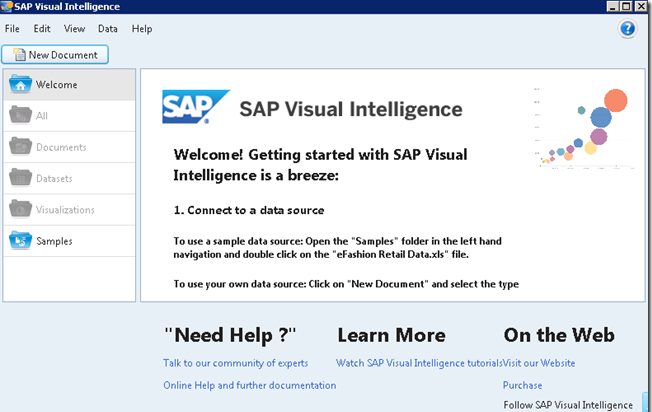652x412 pixels.
Task: Click the 'Need Help ?' heading
Action: [x=230, y=336]
